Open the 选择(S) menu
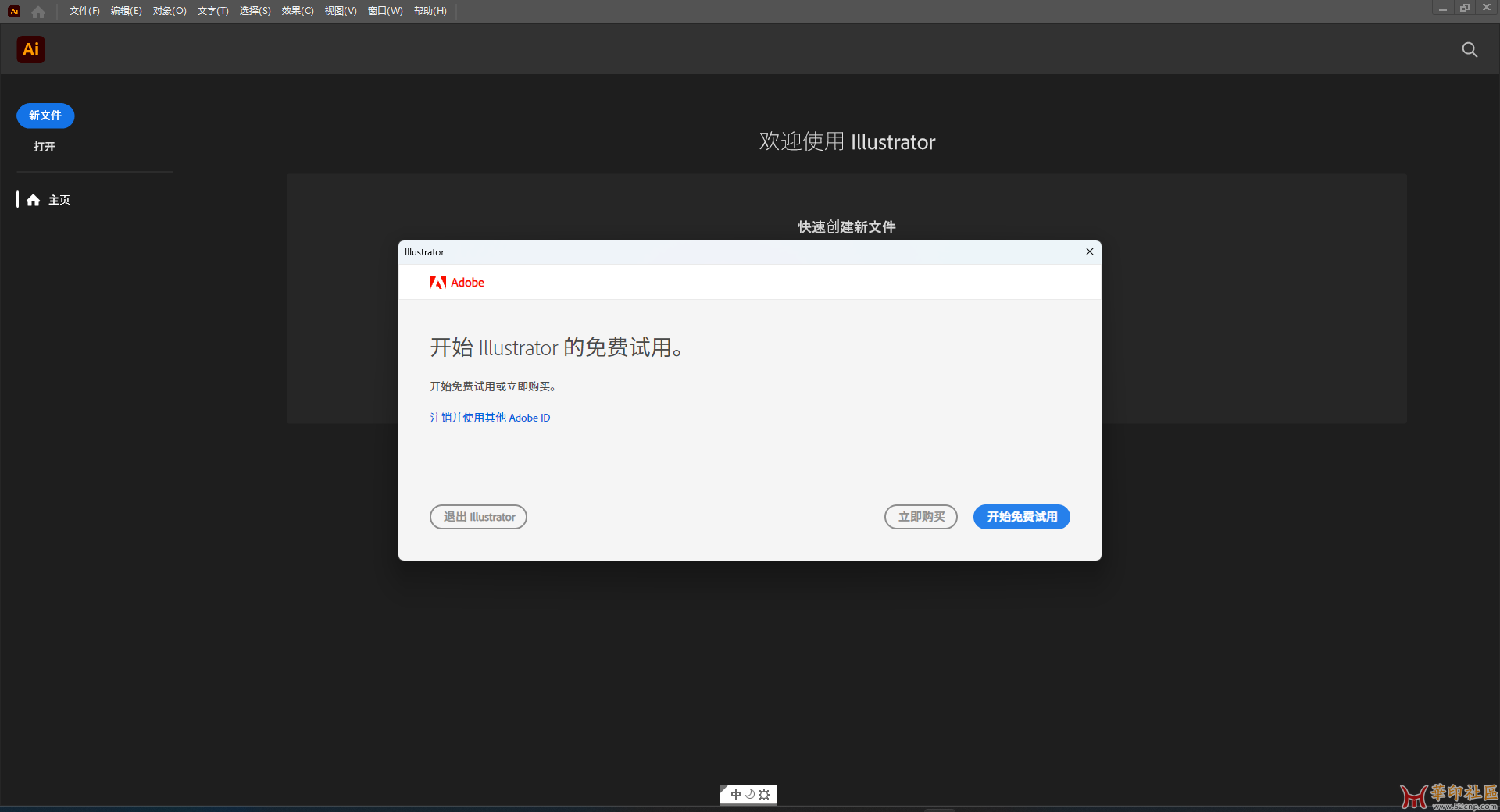Viewport: 1500px width, 812px height. [255, 11]
